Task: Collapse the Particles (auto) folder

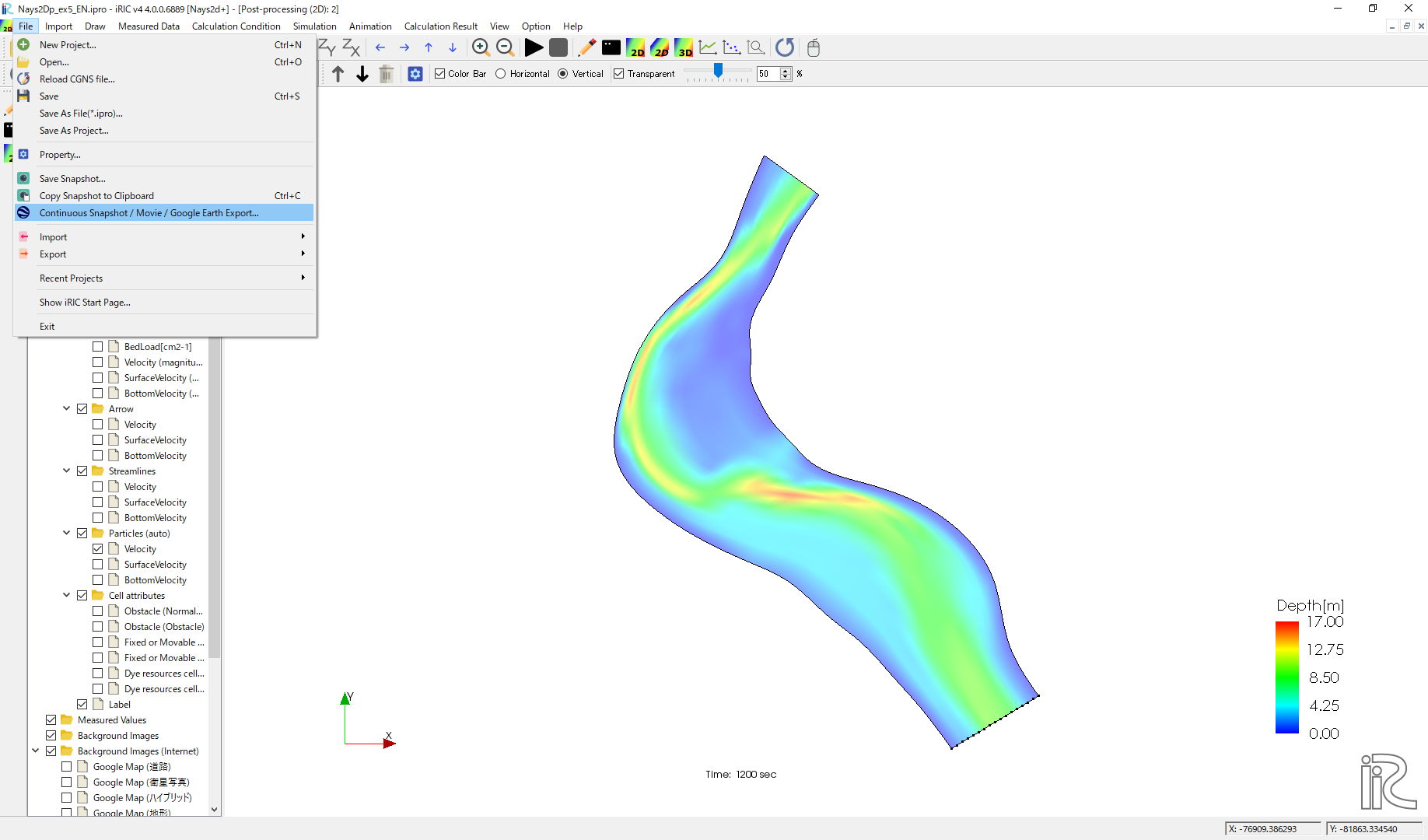Action: [x=67, y=533]
